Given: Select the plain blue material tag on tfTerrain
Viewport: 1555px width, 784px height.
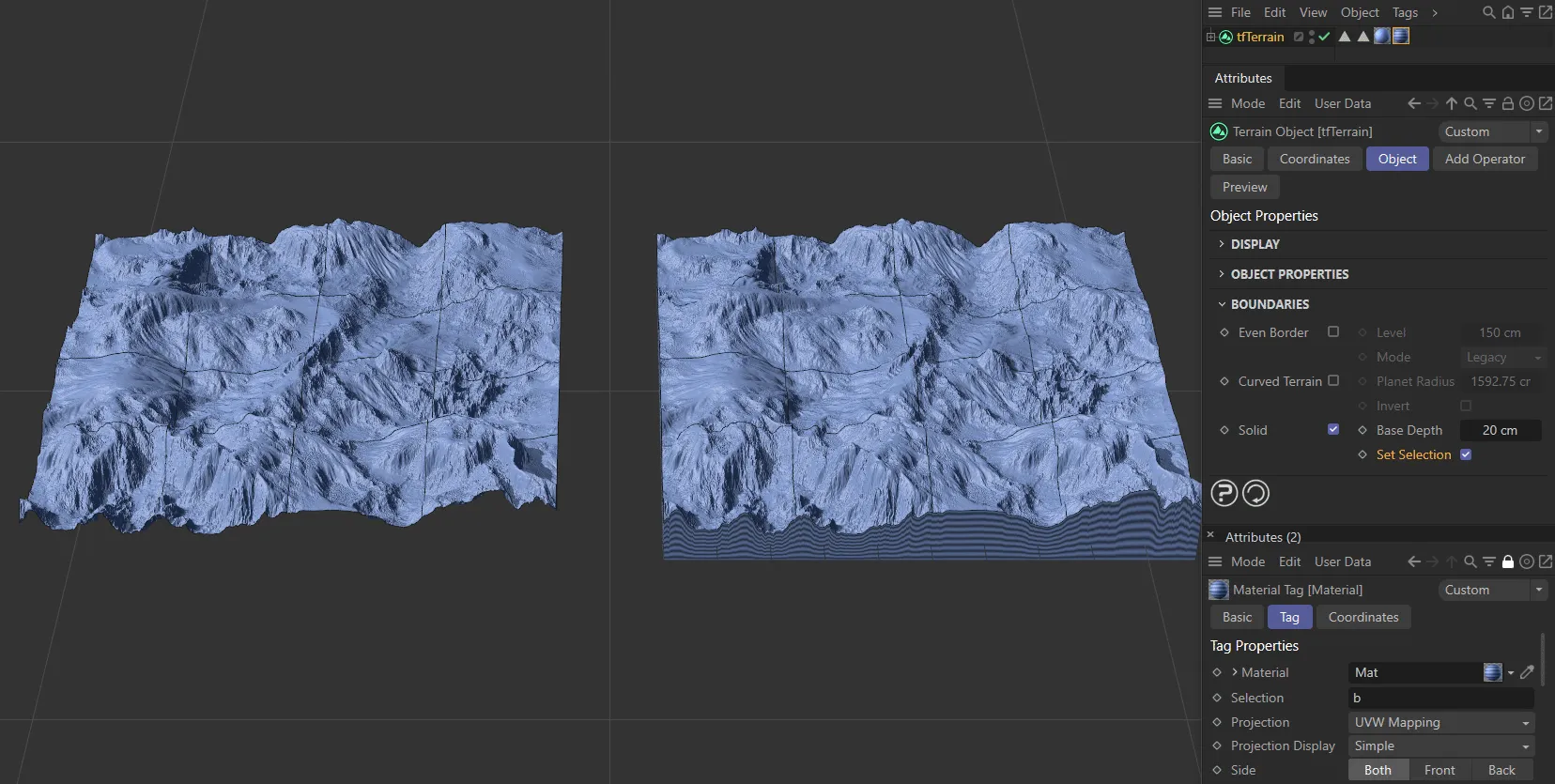Looking at the screenshot, I should pyautogui.click(x=1381, y=36).
